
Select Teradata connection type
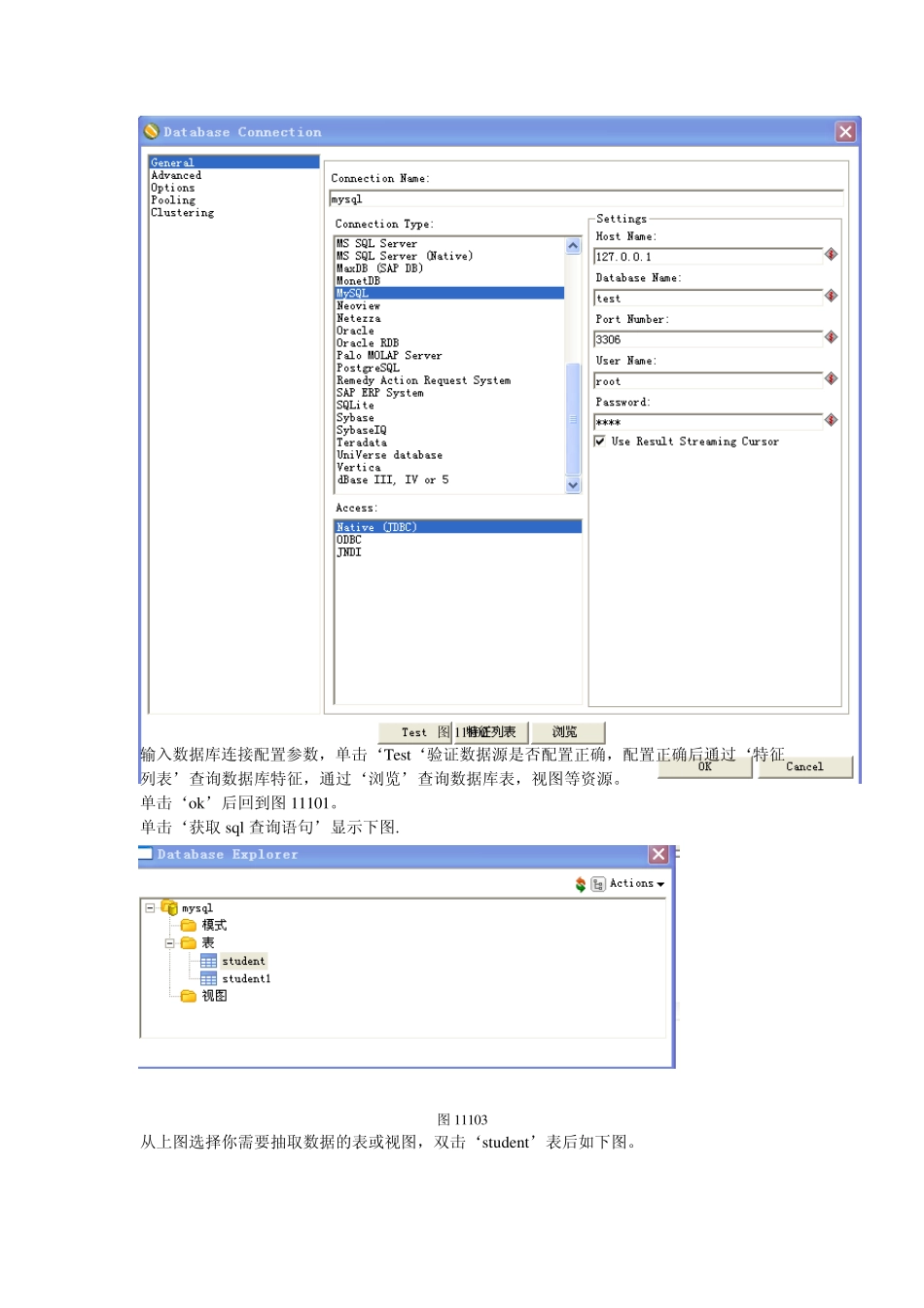(x=362, y=443)
